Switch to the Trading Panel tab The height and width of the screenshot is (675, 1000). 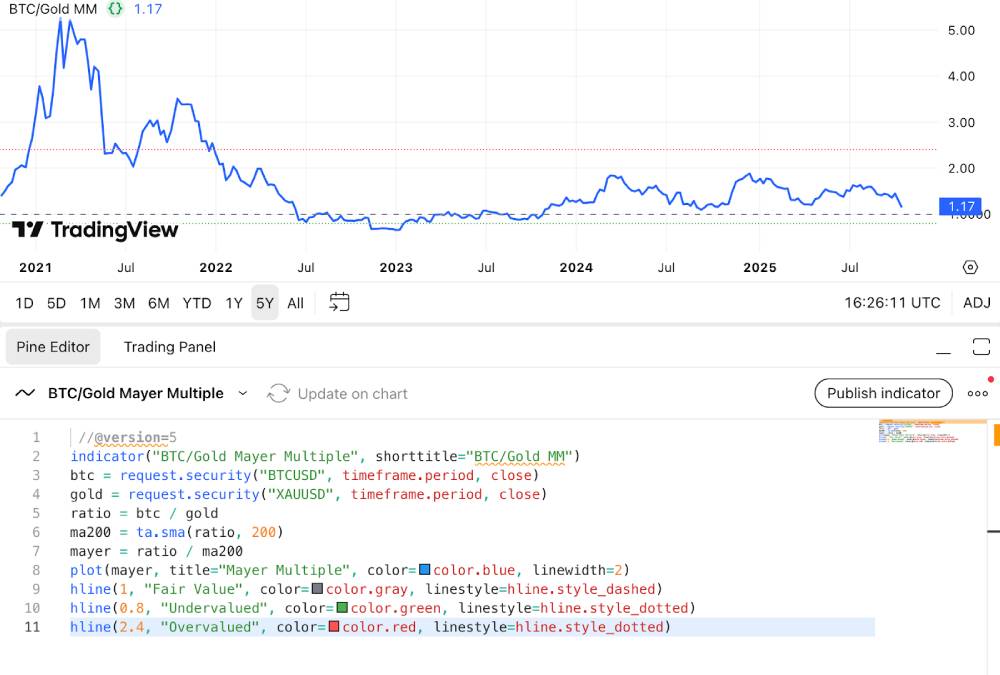[x=169, y=347]
